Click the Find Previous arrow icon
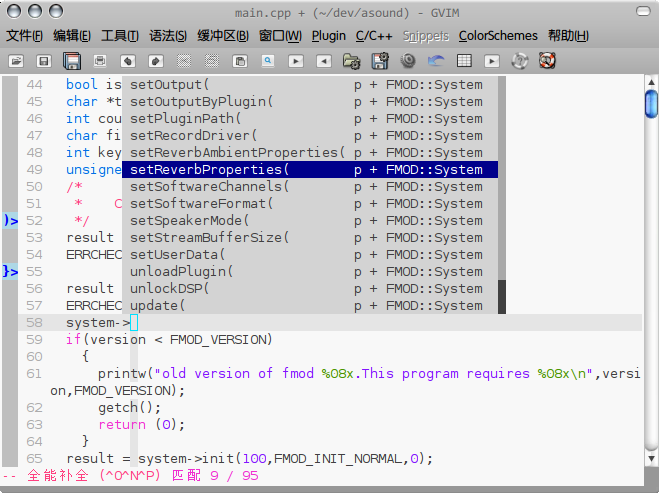The height and width of the screenshot is (493, 659). pos(324,61)
